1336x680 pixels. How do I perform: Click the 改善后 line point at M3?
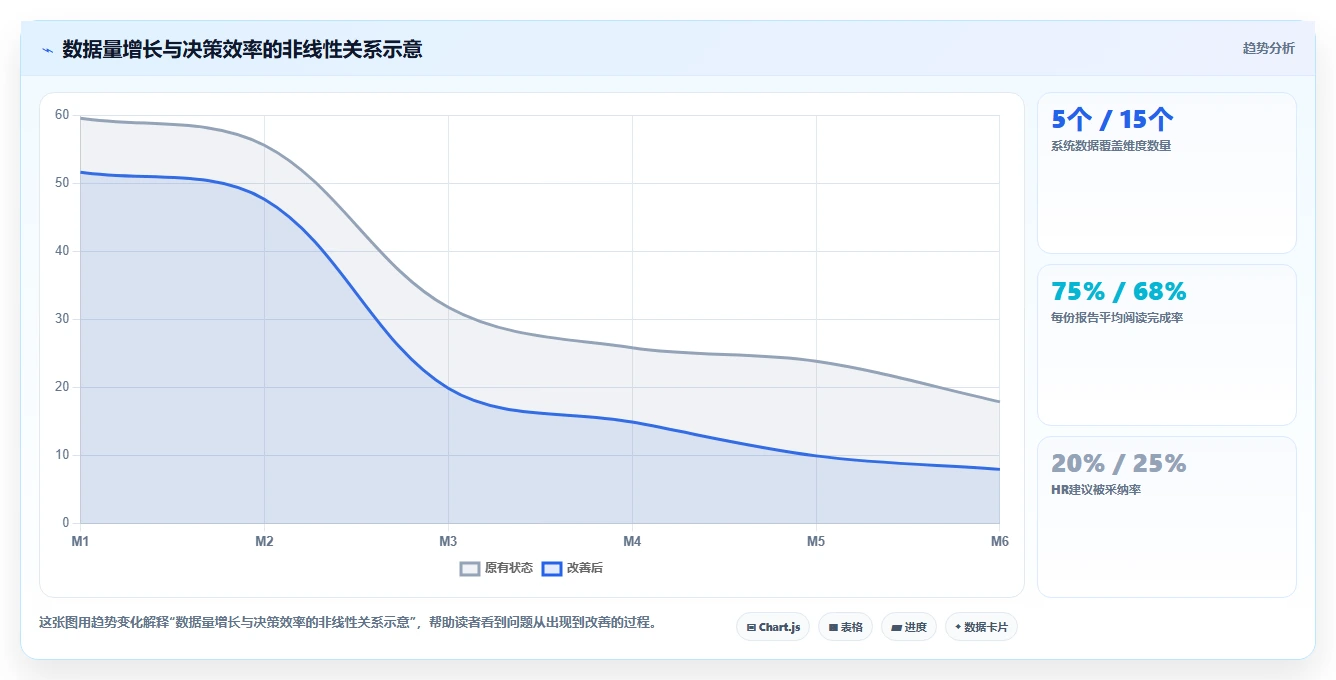pyautogui.click(x=448, y=387)
